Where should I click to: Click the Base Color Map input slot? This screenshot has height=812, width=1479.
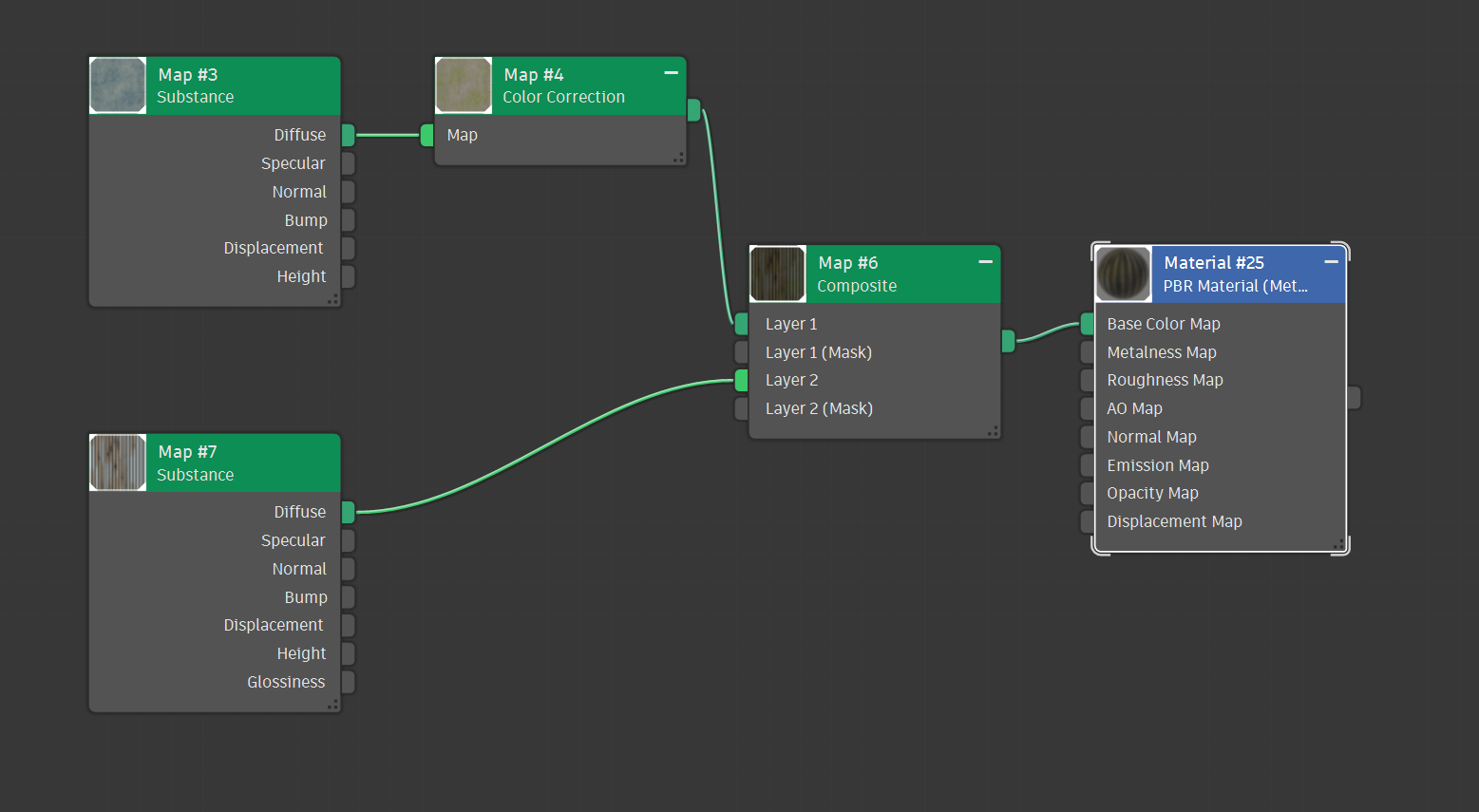(1087, 323)
